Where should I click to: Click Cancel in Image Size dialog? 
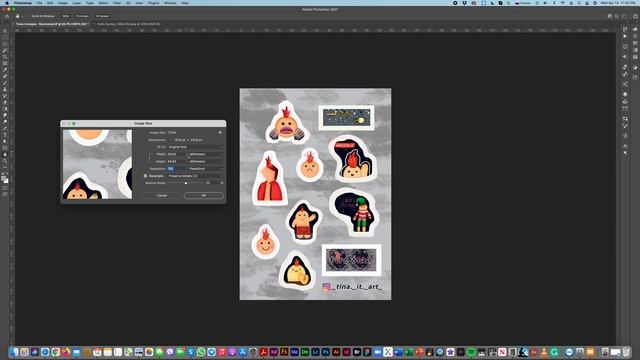(x=162, y=196)
